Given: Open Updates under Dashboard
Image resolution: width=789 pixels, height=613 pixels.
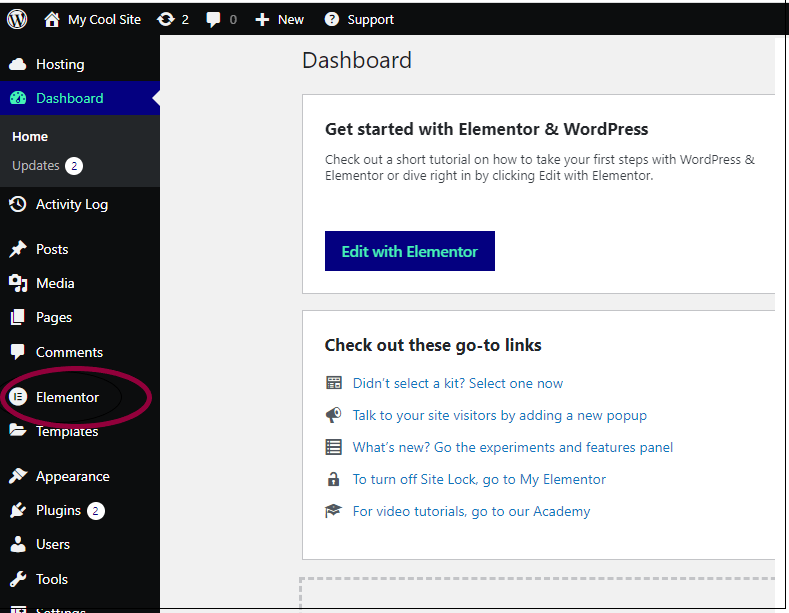Looking at the screenshot, I should pos(36,166).
